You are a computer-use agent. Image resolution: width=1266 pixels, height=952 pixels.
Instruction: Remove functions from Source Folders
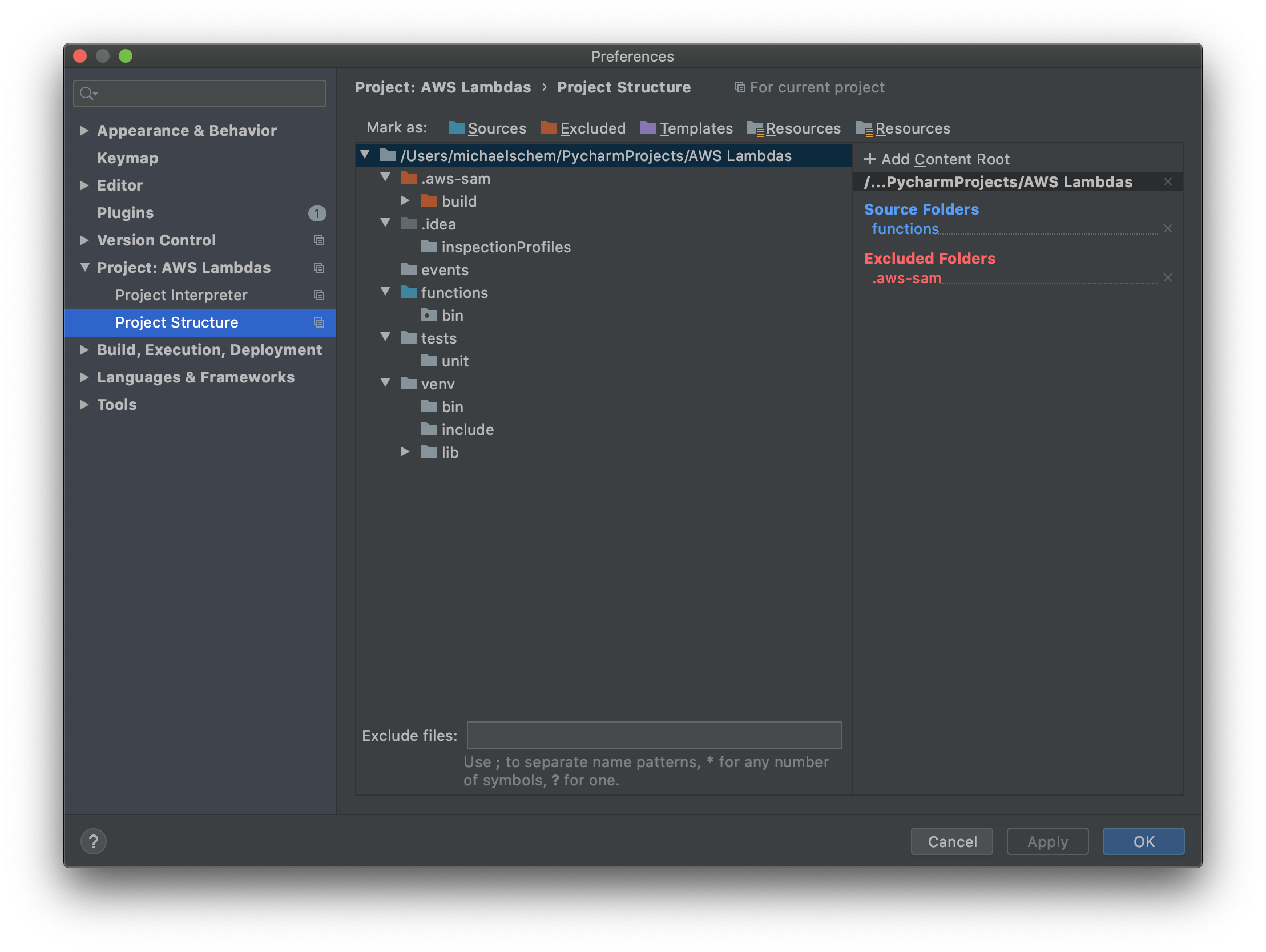(x=1168, y=228)
